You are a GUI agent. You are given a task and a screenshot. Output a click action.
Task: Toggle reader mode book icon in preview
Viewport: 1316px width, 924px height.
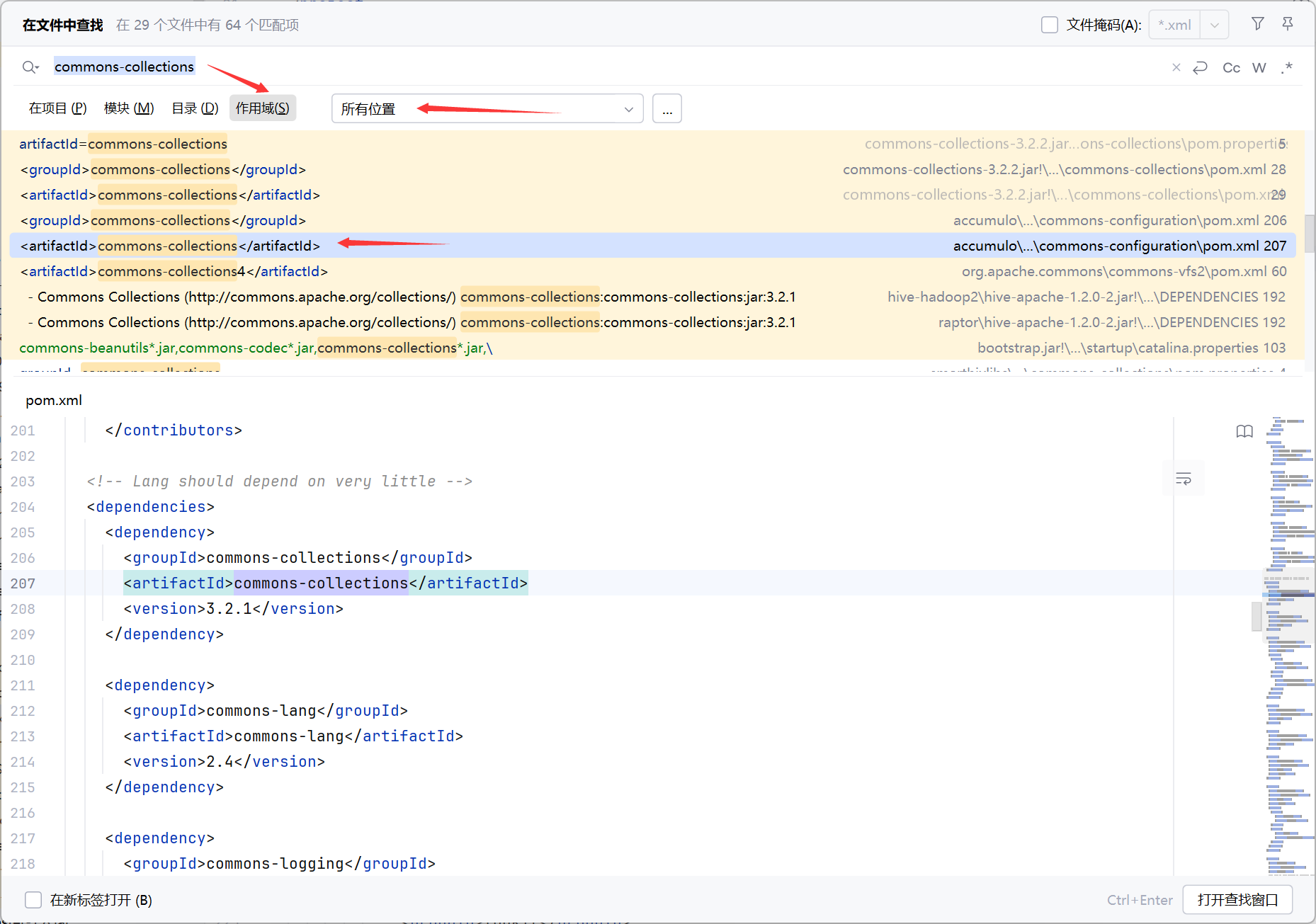tap(1244, 431)
